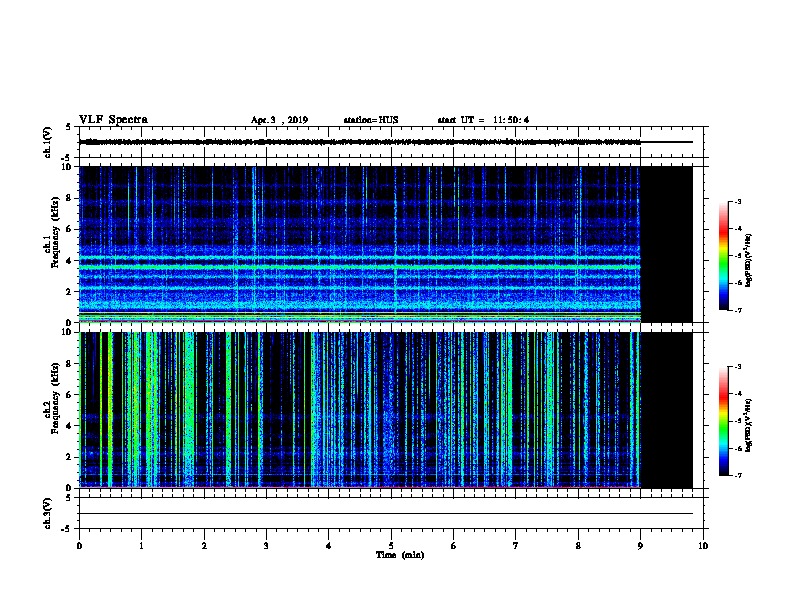The width and height of the screenshot is (792, 612).
Task: Click the bright band near 4 kHz in ch.1
Action: coord(360,258)
